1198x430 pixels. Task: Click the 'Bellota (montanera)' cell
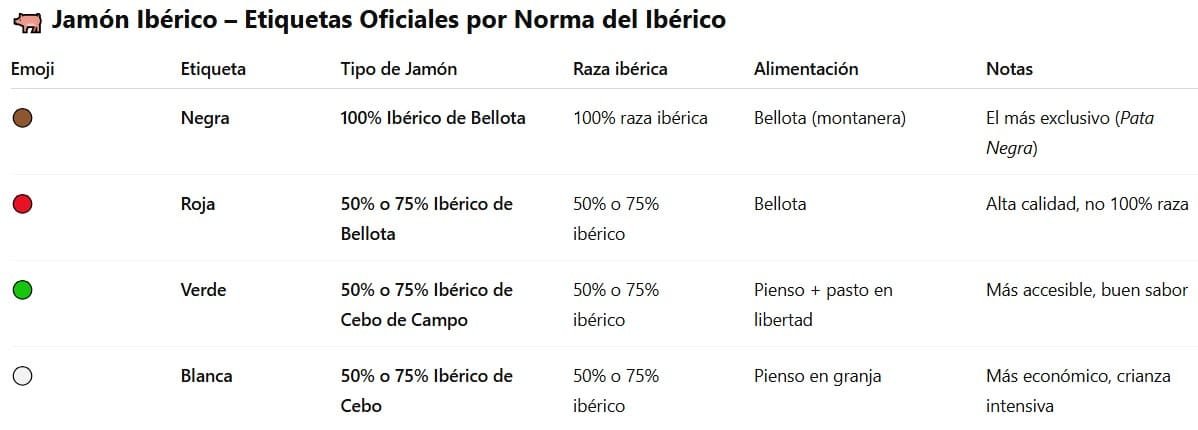pyautogui.click(x=829, y=118)
